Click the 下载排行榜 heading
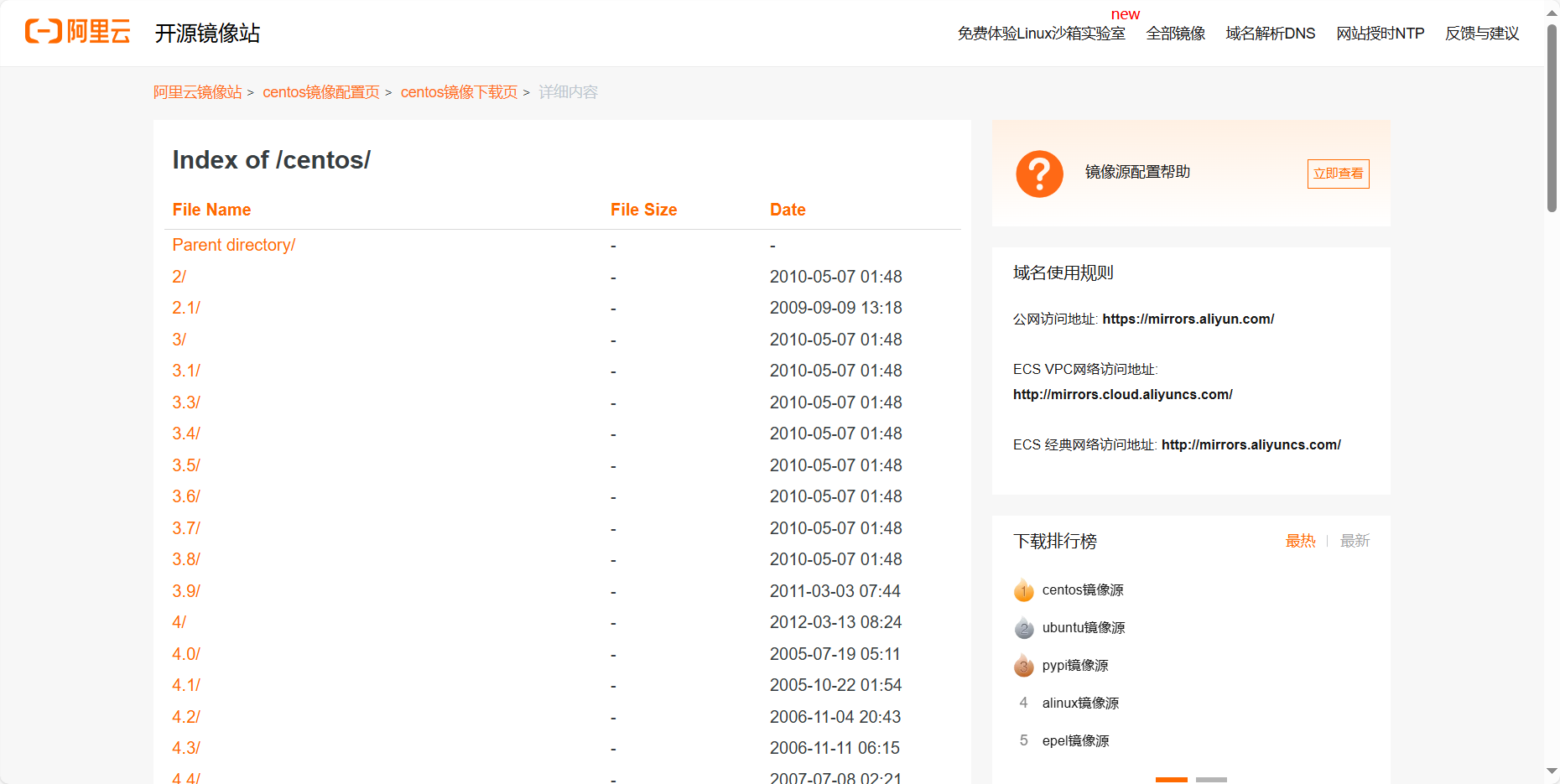 point(1055,541)
